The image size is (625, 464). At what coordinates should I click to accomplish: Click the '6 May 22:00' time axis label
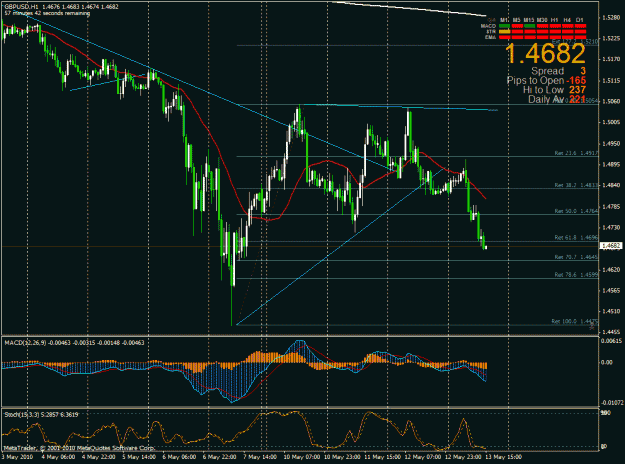click(220, 457)
